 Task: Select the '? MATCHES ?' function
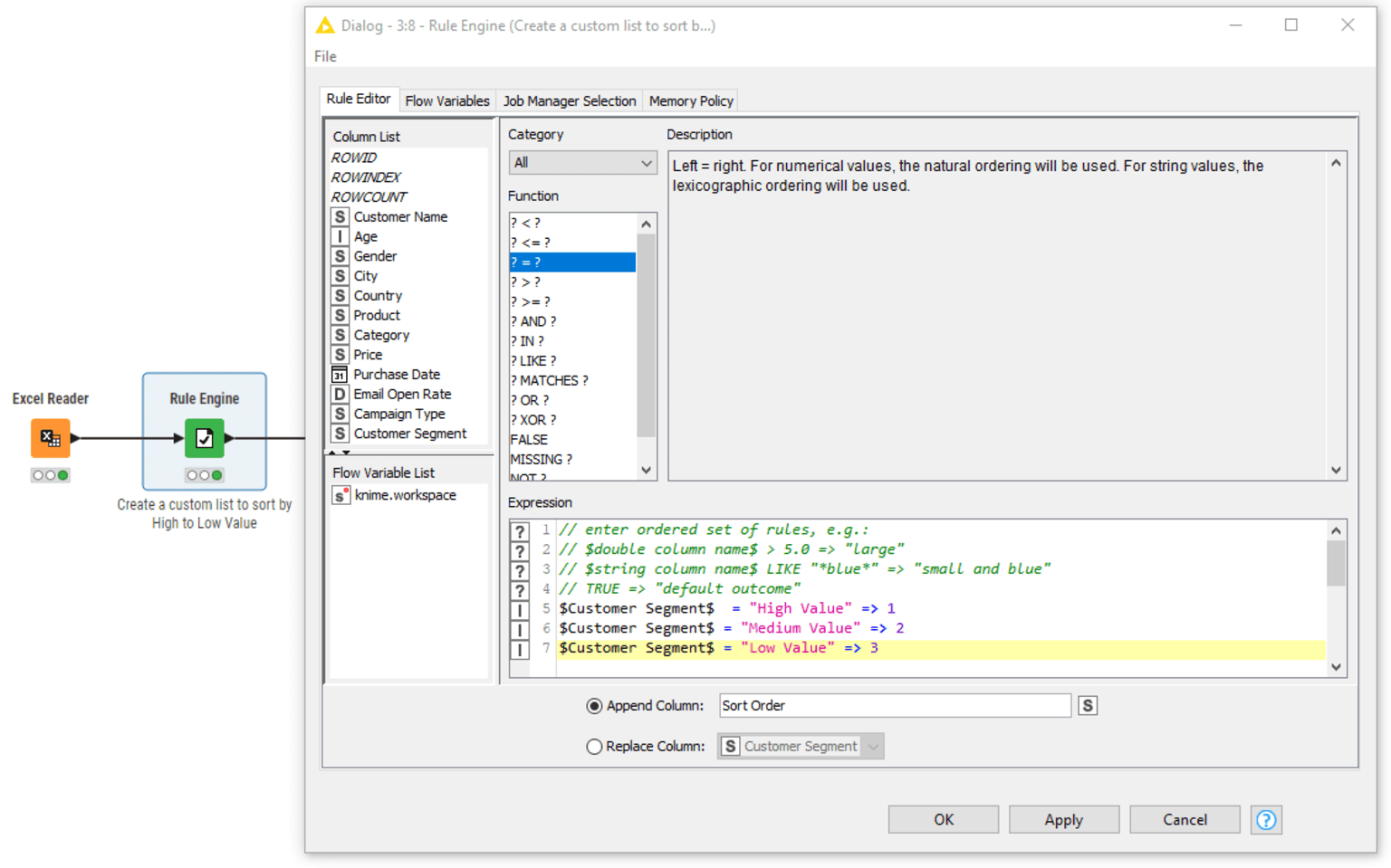click(x=572, y=381)
